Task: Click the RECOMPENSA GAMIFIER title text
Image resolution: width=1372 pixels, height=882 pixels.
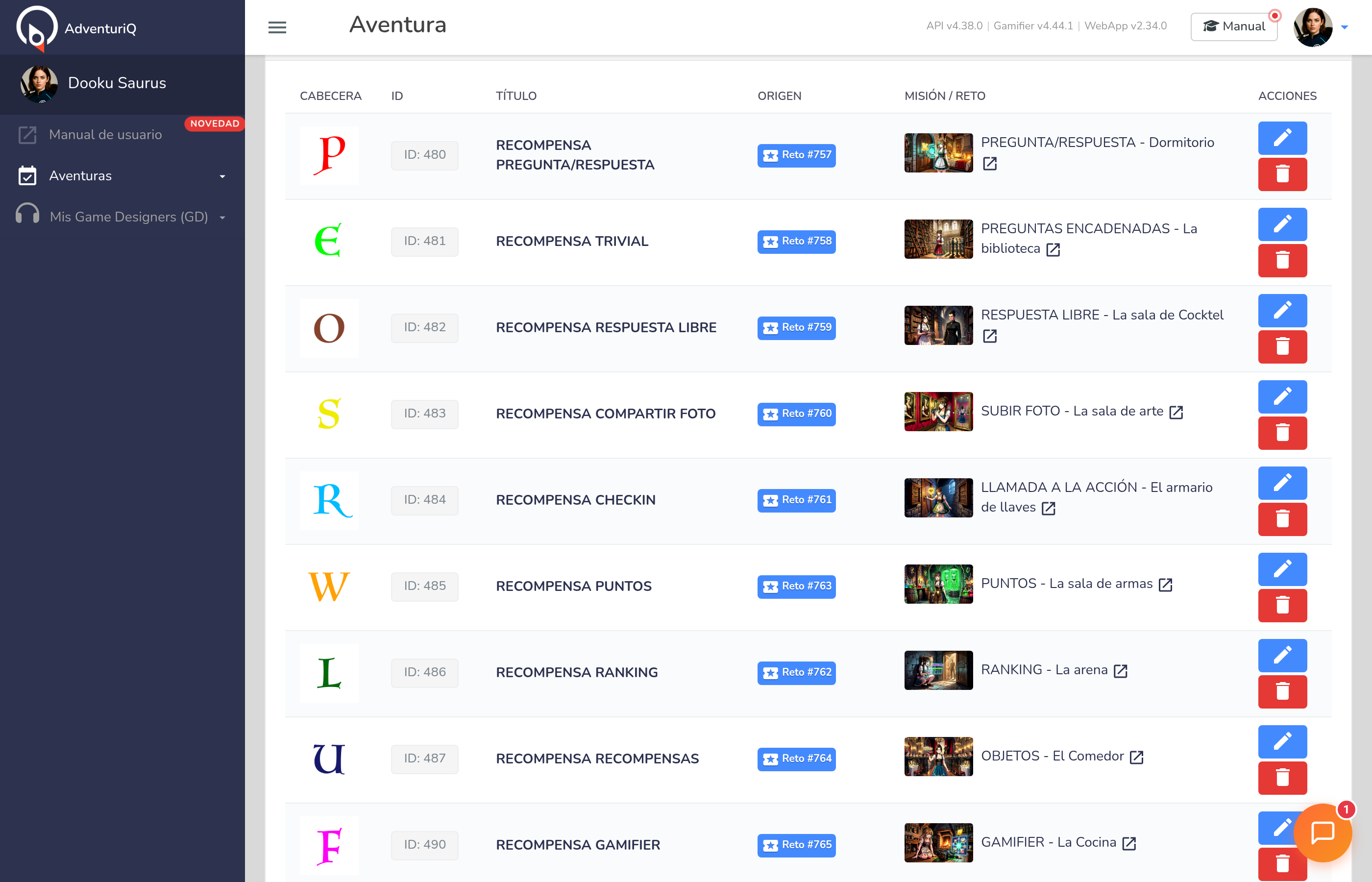Action: coord(577,845)
